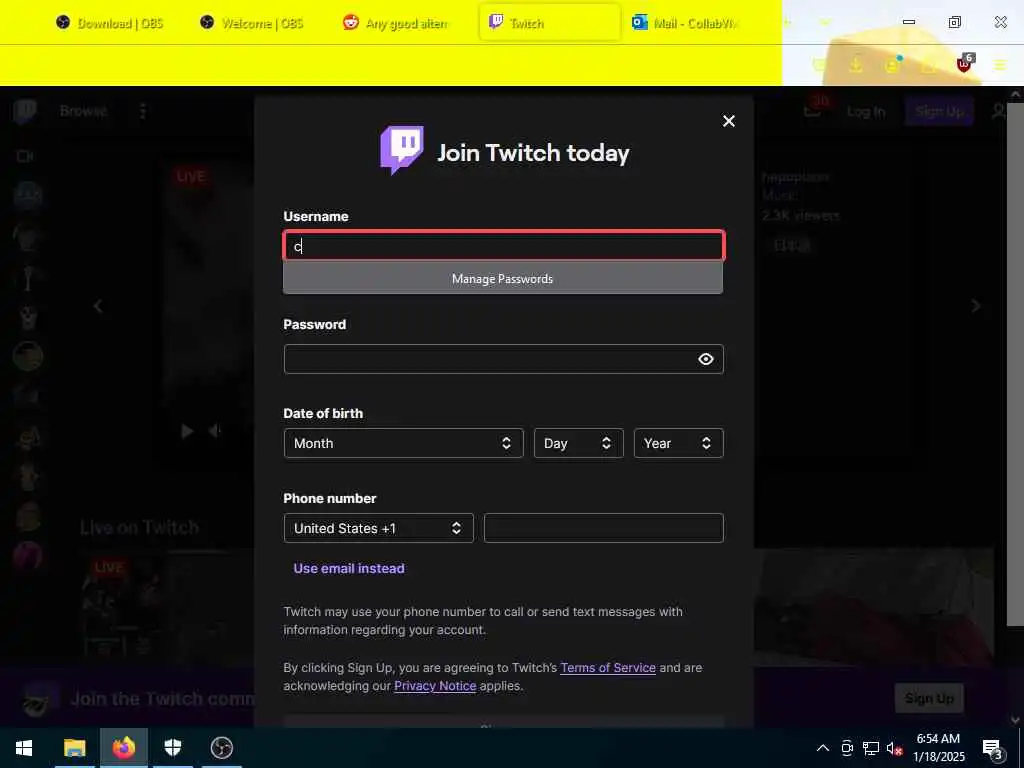
Task: Select the Twitch browser tab
Action: click(549, 23)
